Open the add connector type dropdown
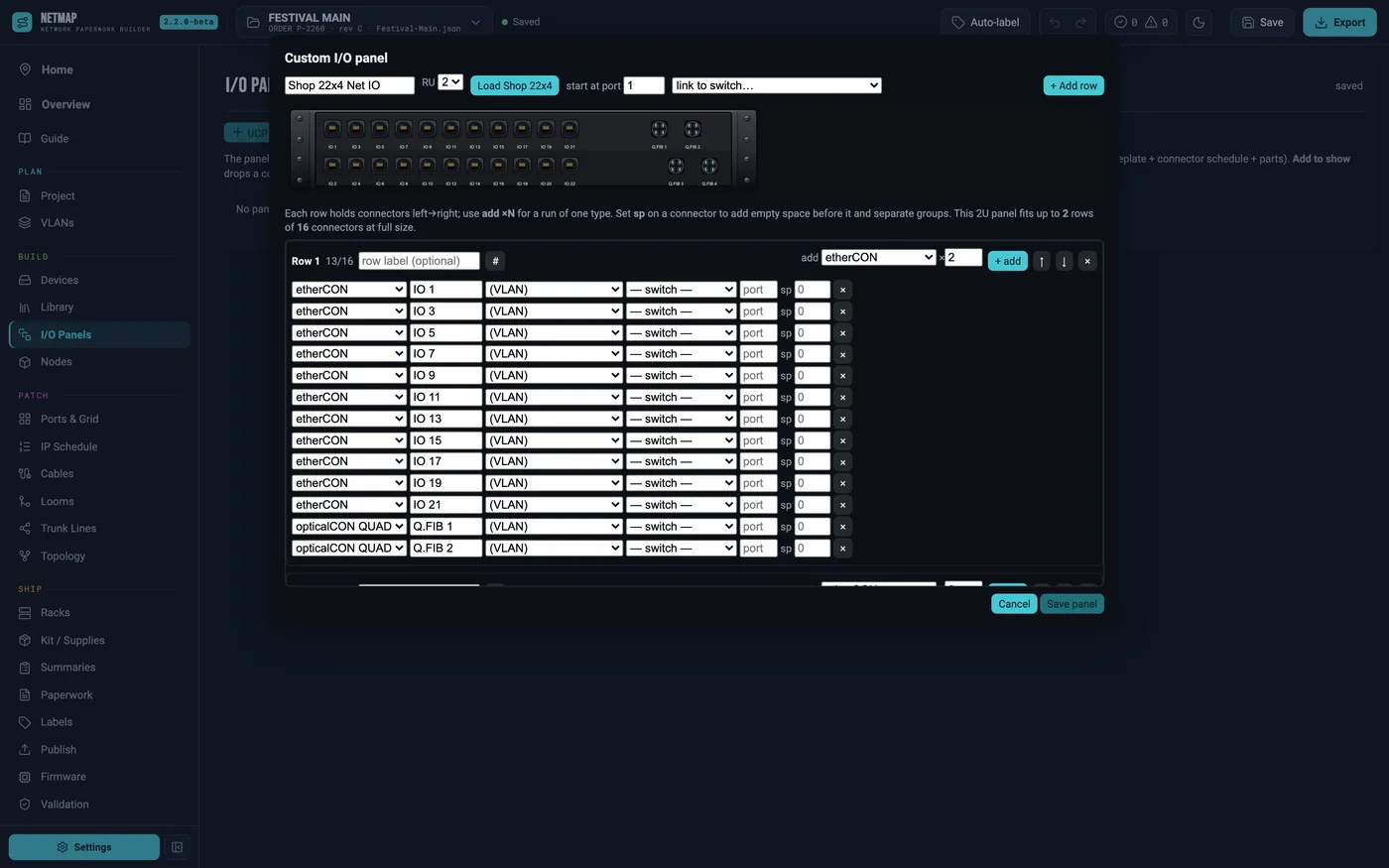 (x=879, y=257)
